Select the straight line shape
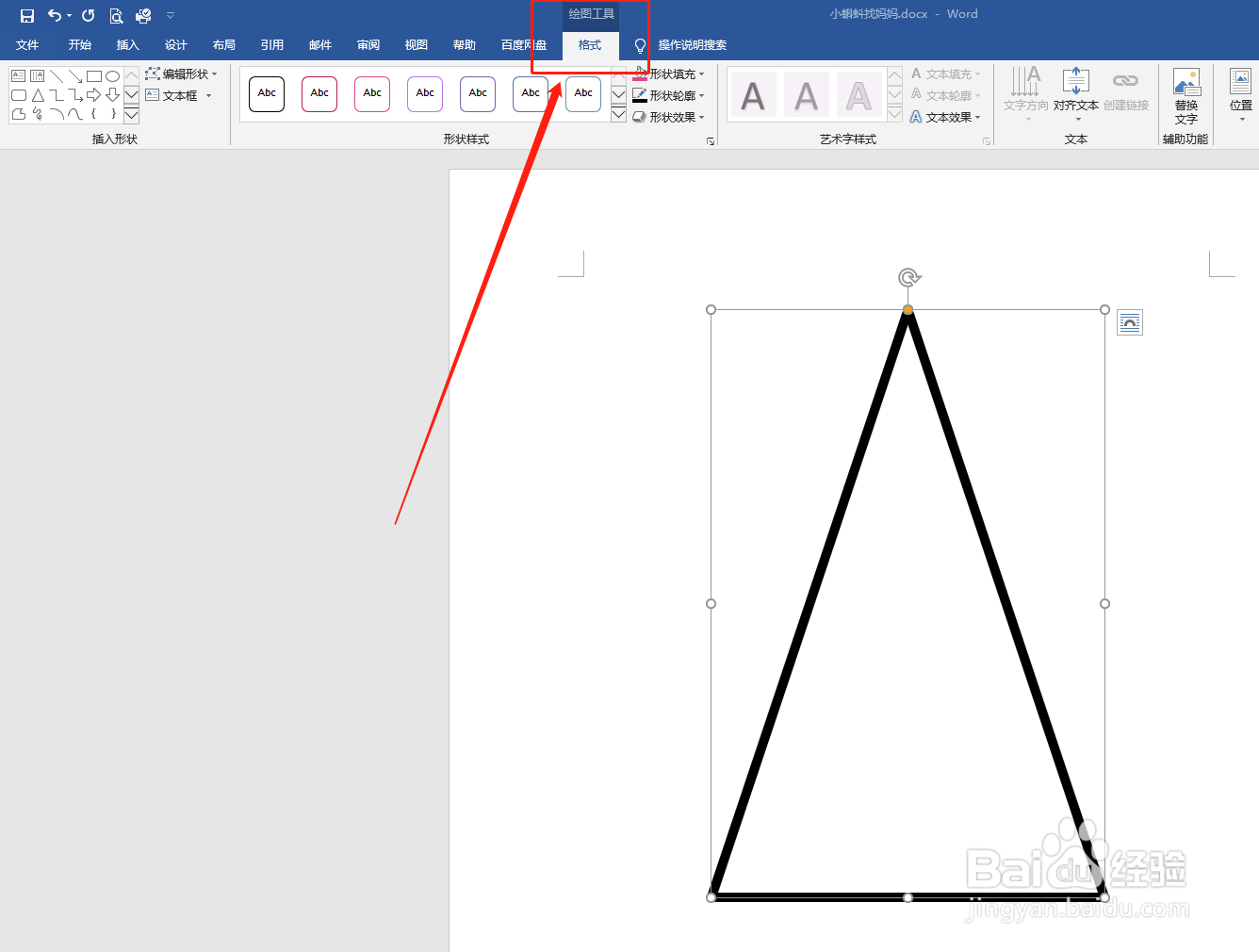 (57, 76)
